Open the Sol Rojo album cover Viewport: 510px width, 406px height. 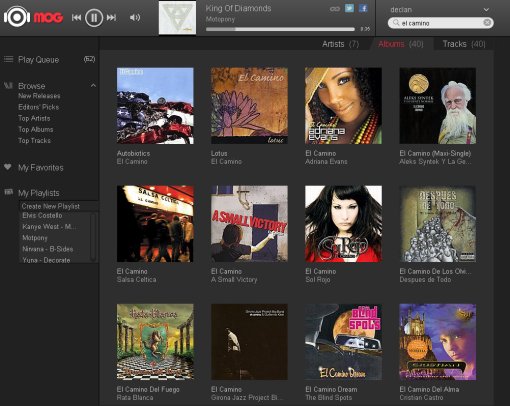(343, 224)
